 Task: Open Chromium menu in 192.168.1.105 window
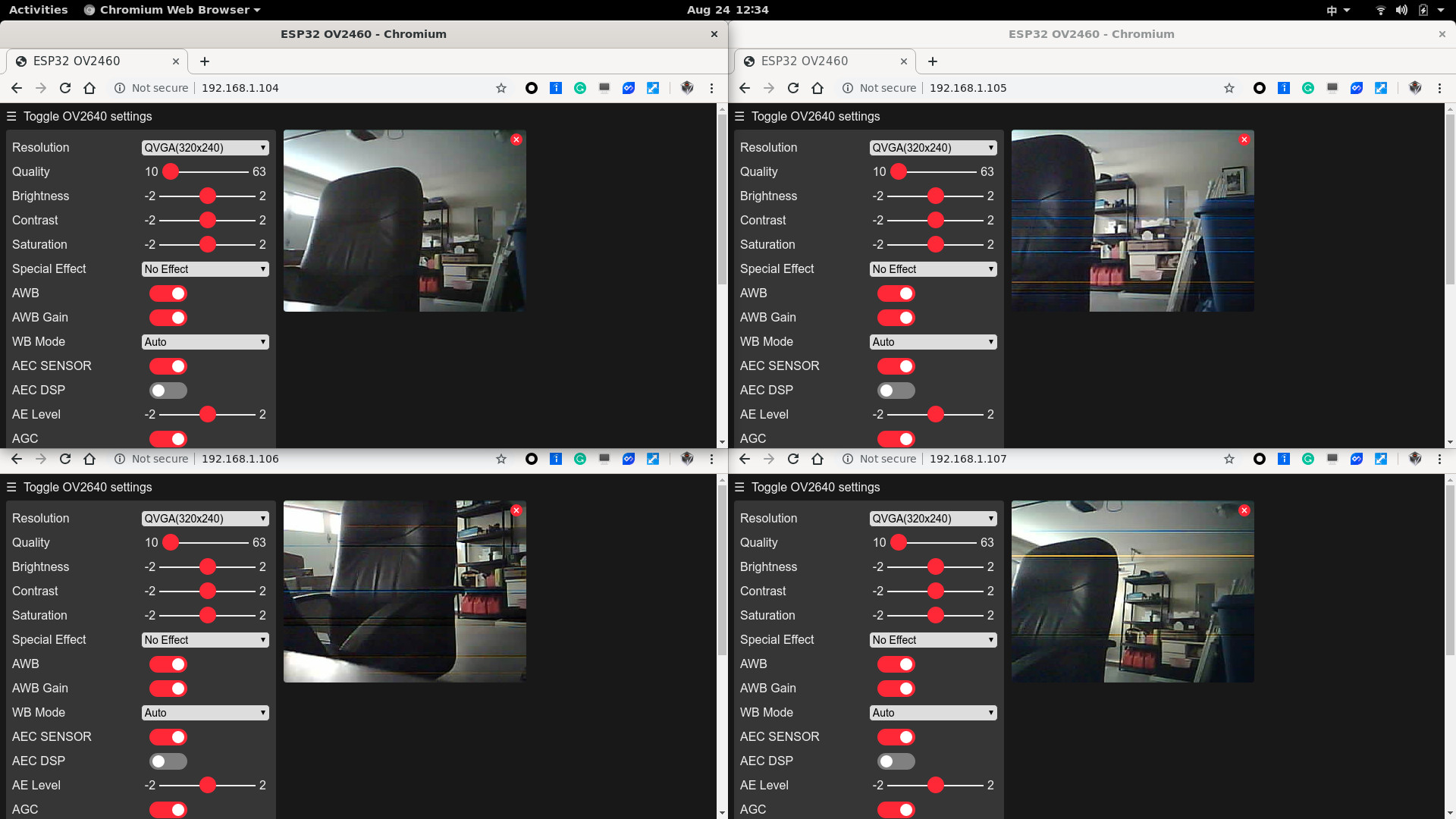(1439, 88)
